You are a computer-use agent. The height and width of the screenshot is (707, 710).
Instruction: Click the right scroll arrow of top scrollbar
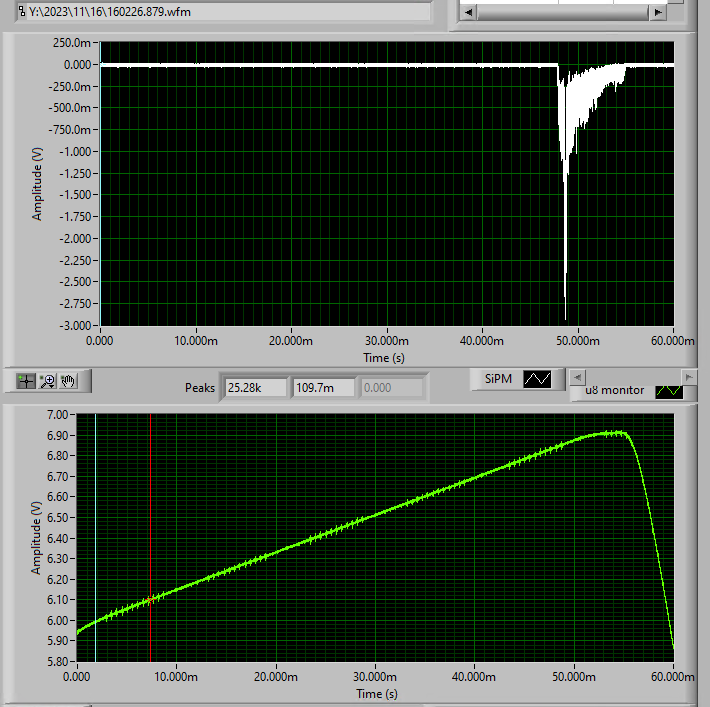click(657, 12)
